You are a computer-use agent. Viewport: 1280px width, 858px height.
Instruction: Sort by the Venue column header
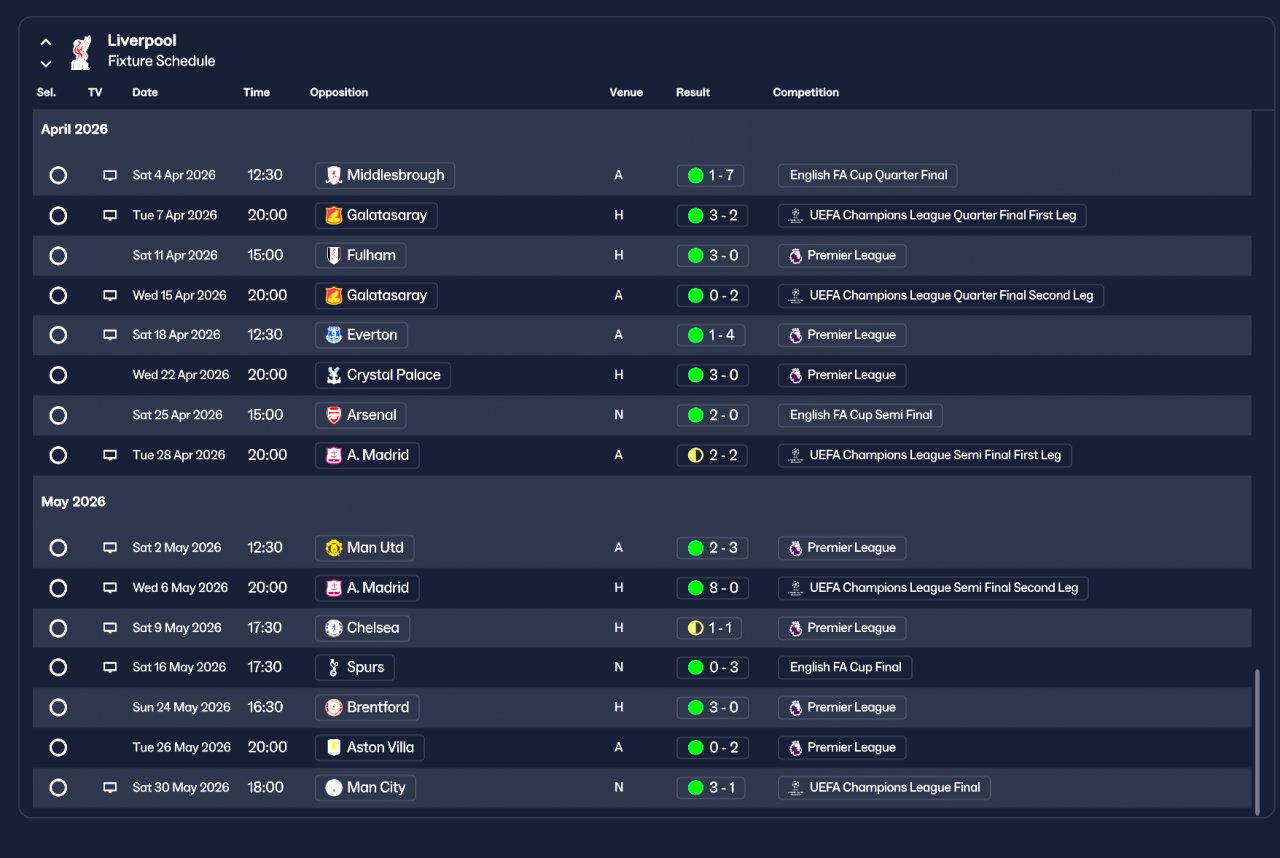[626, 92]
